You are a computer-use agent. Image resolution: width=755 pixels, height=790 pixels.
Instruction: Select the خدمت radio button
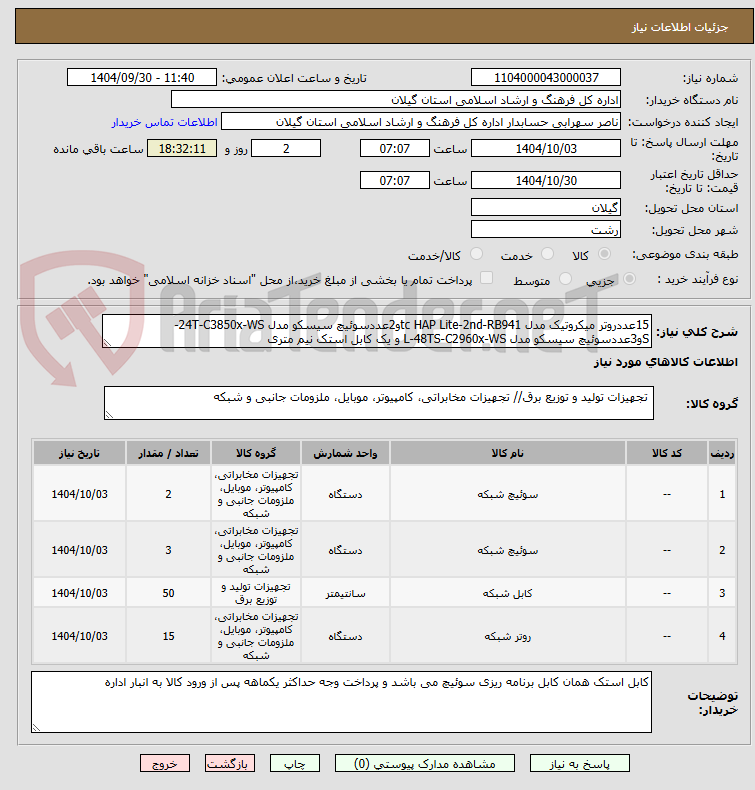(x=547, y=254)
